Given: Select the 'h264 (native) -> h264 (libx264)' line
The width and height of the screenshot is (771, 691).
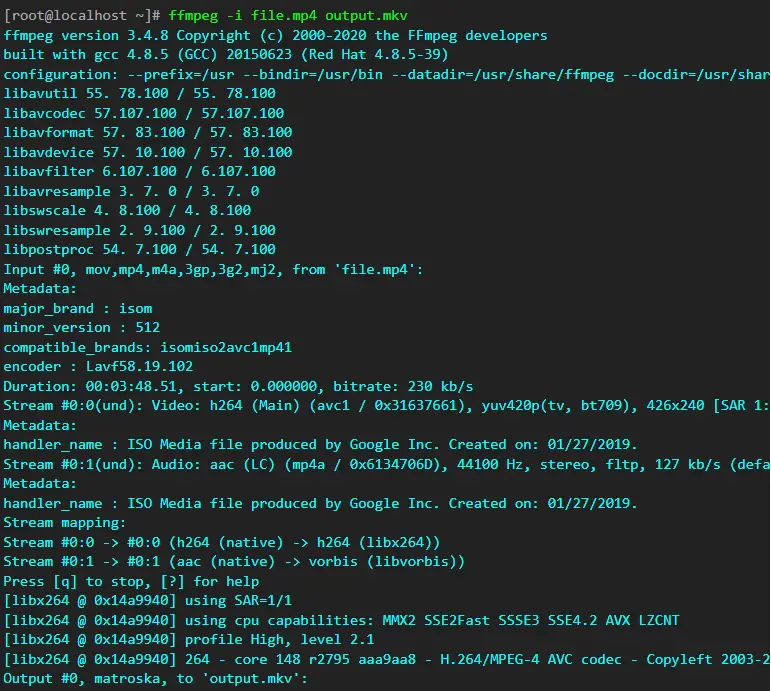Looking at the screenshot, I should [221, 542].
